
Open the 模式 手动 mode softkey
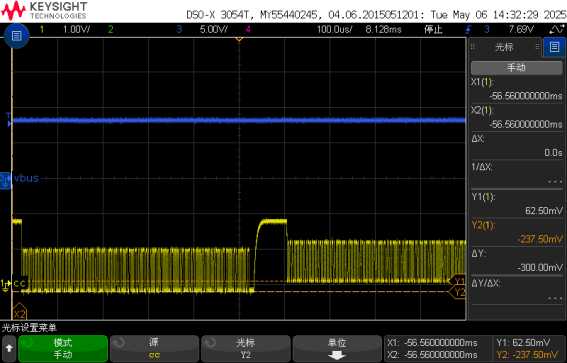(63, 349)
